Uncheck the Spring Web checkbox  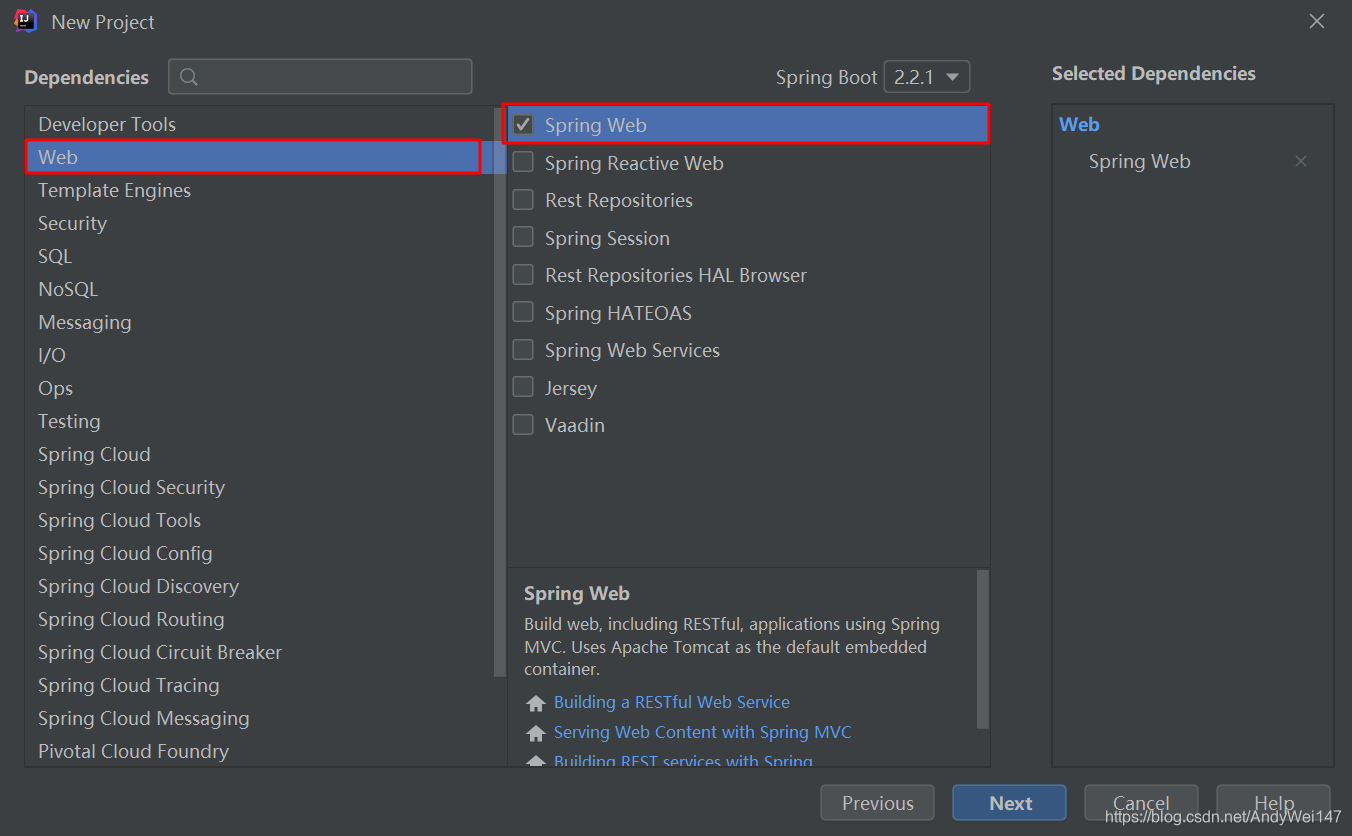pyautogui.click(x=523, y=125)
